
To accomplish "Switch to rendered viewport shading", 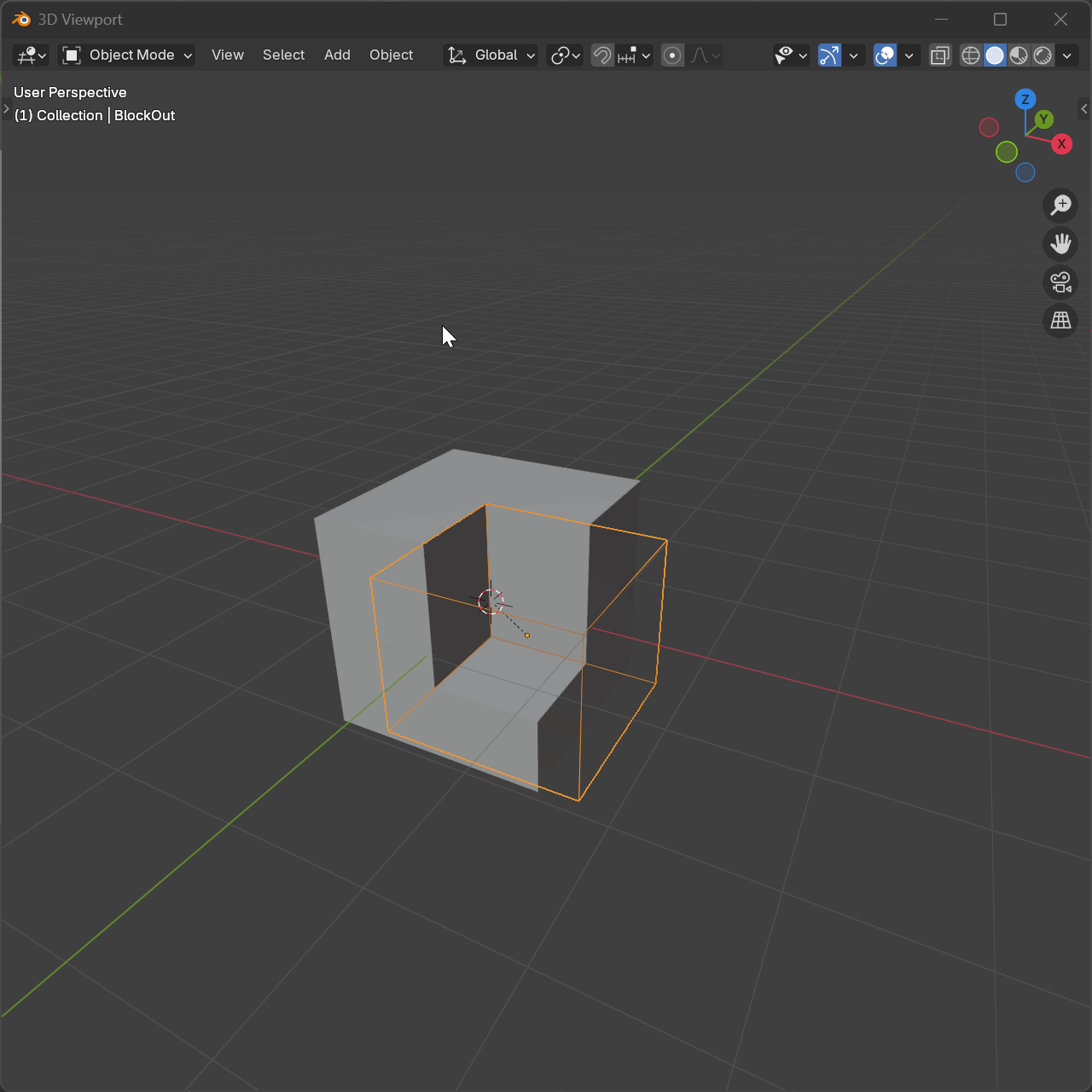I will tap(1043, 55).
